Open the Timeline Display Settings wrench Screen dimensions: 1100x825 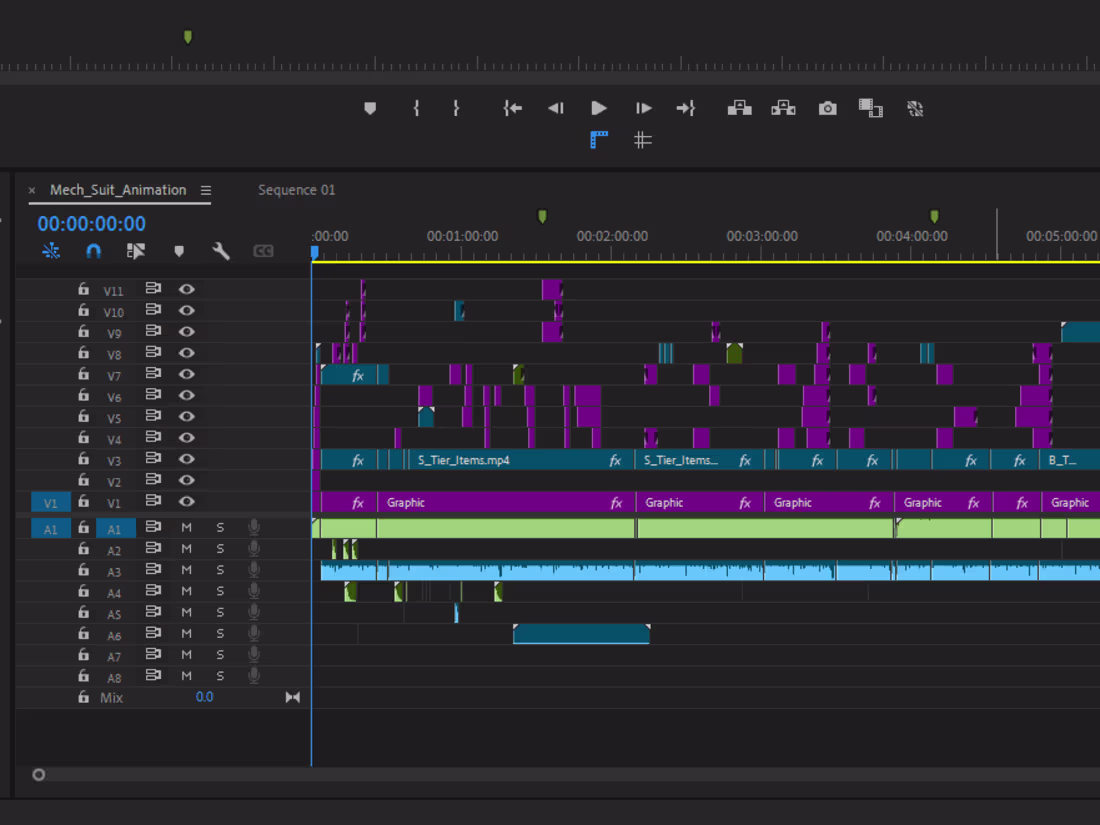[x=222, y=251]
